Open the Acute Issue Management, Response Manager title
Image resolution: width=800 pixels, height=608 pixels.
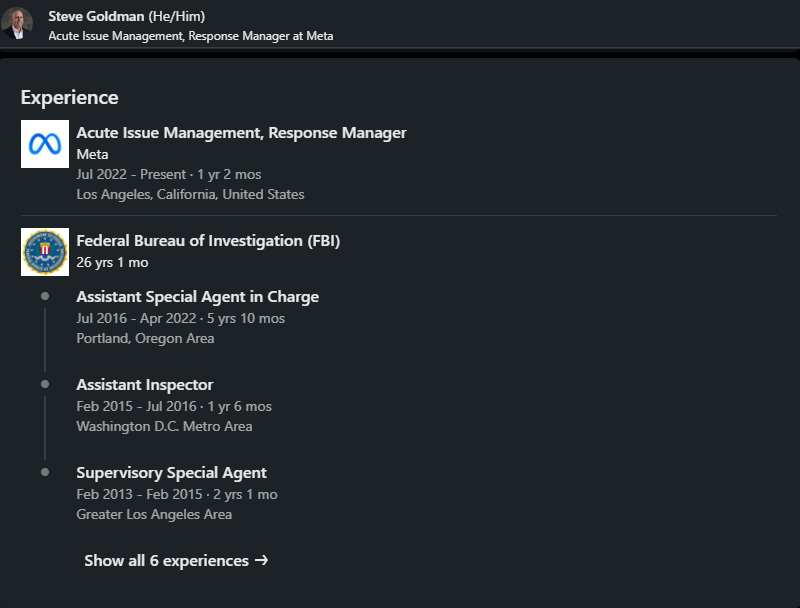(x=241, y=133)
